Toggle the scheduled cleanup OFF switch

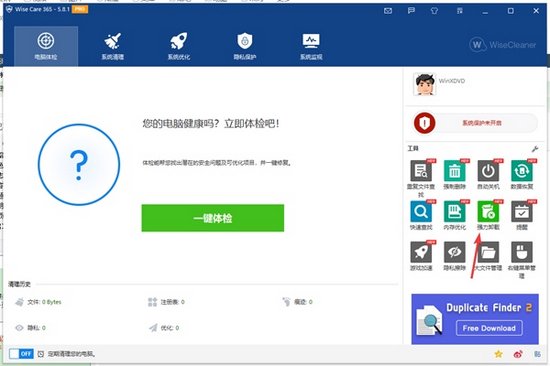click(21, 354)
